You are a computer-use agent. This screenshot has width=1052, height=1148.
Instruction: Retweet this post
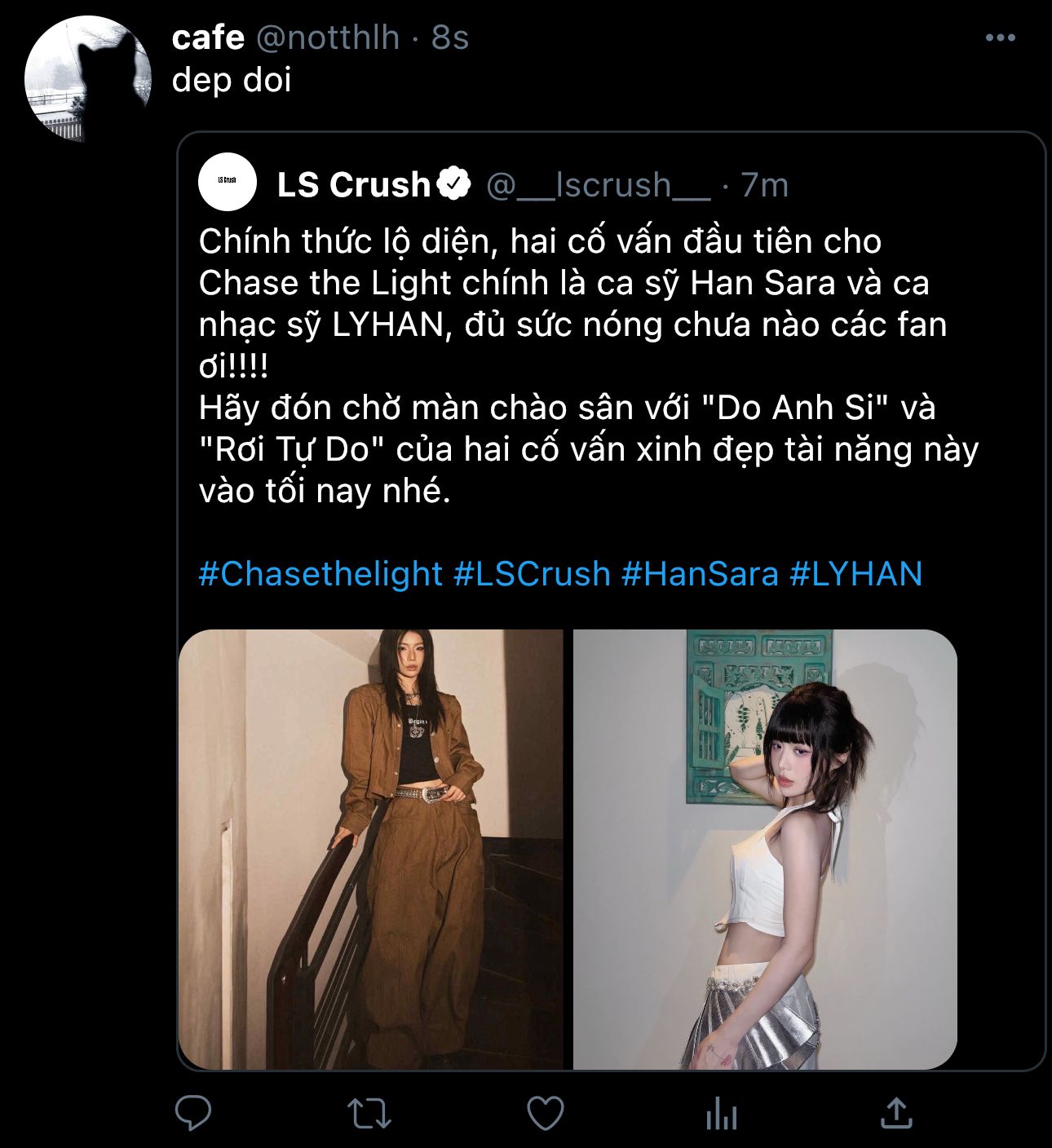coord(369,1113)
